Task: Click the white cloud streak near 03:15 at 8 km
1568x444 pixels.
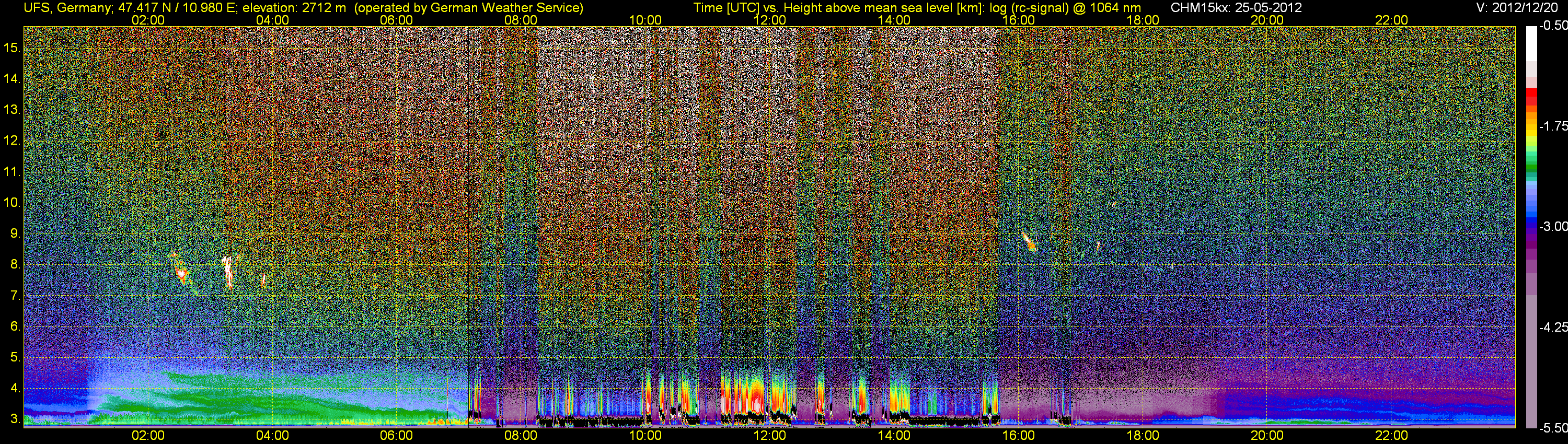Action: [228, 272]
